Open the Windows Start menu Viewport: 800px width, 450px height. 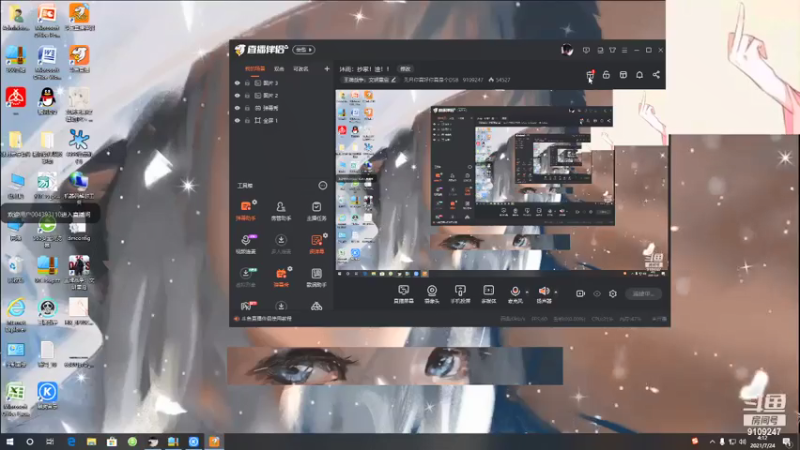click(x=10, y=441)
